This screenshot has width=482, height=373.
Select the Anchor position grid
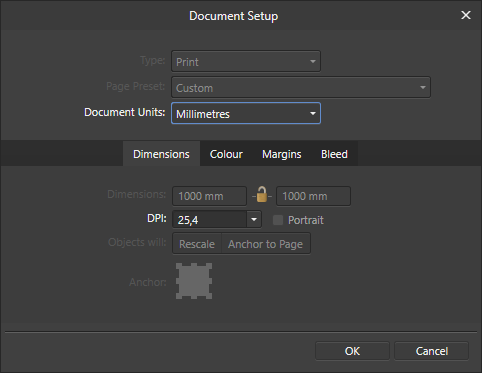point(194,281)
